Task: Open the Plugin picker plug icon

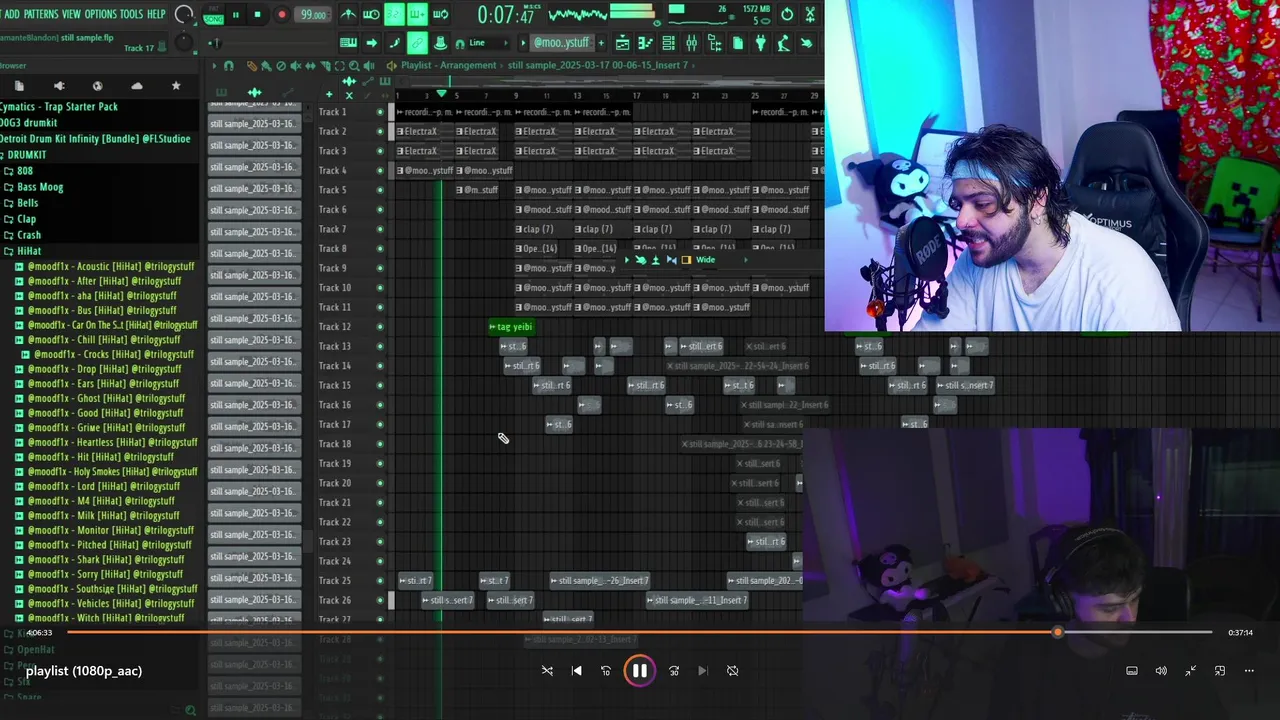Action: coord(760,43)
